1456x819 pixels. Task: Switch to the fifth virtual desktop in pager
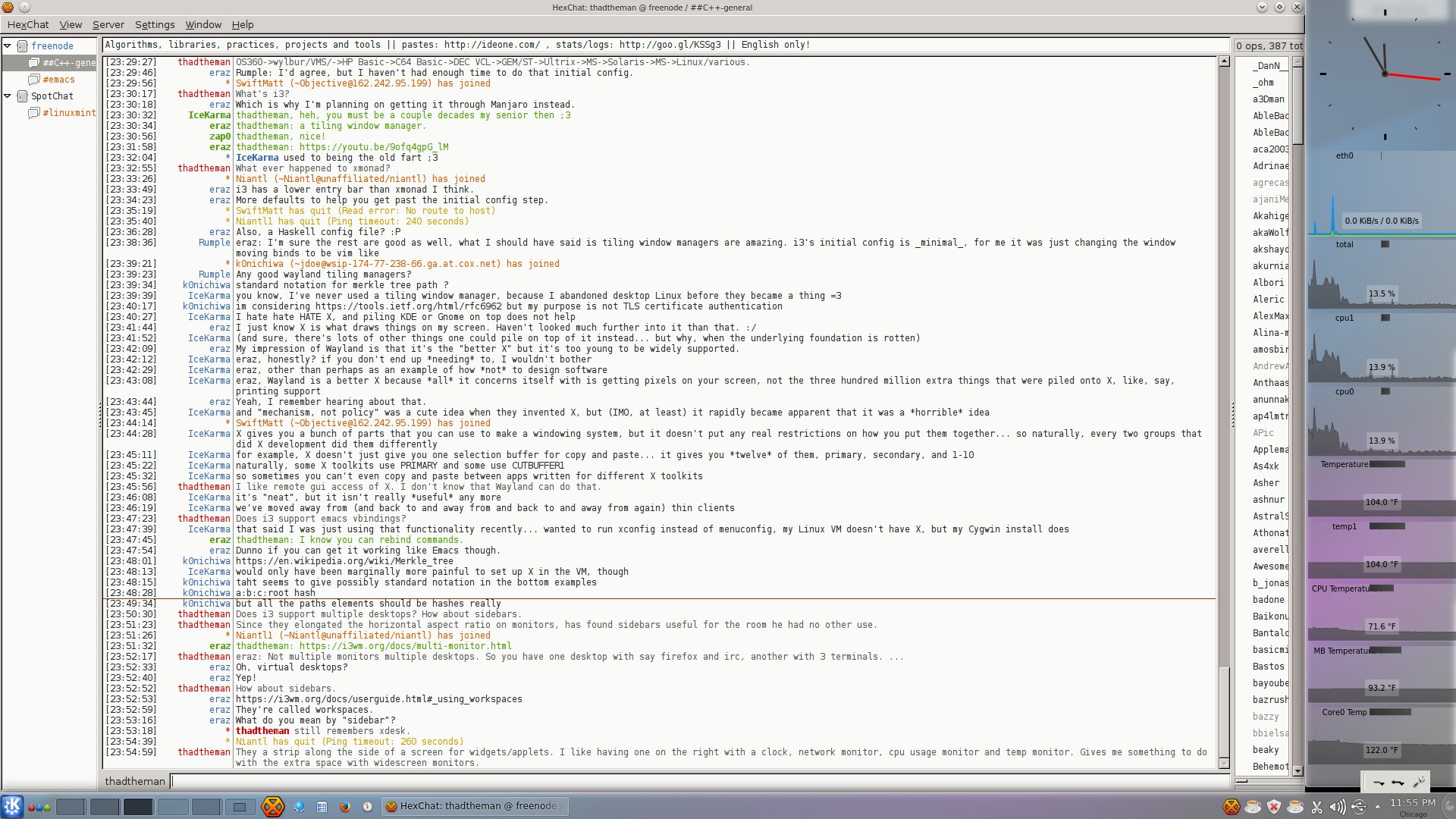206,807
